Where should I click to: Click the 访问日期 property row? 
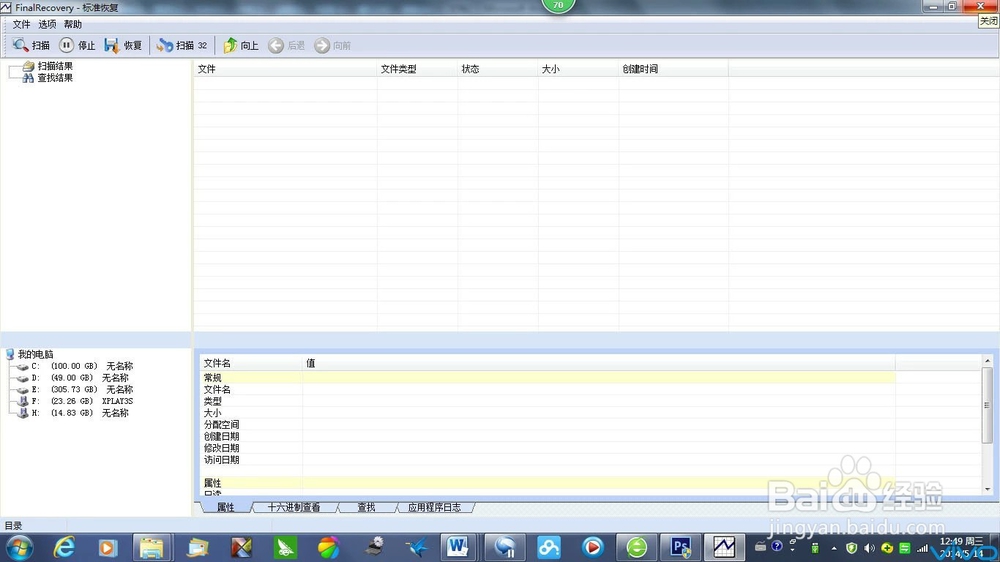547,459
